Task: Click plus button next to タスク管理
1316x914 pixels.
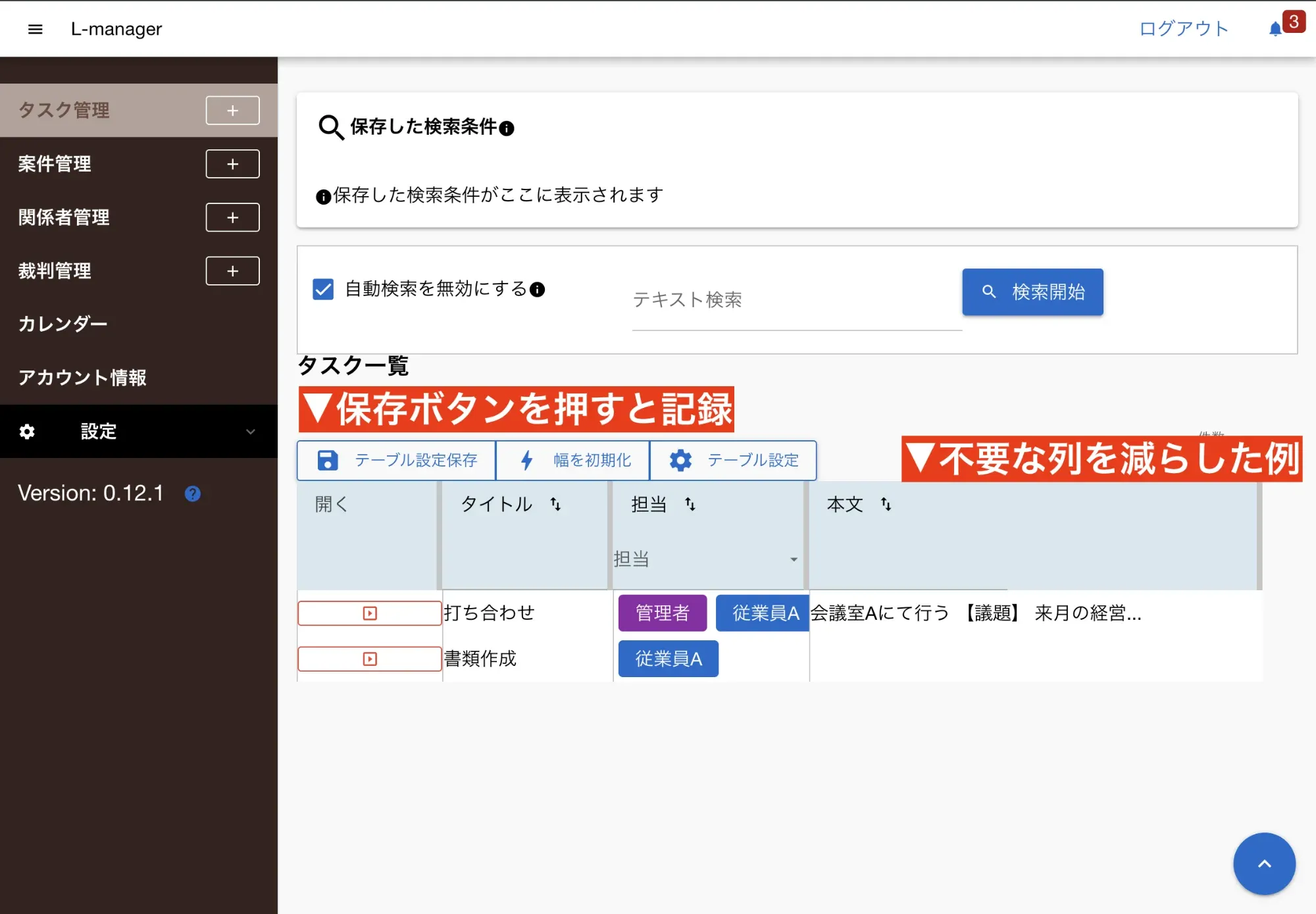Action: 232,111
